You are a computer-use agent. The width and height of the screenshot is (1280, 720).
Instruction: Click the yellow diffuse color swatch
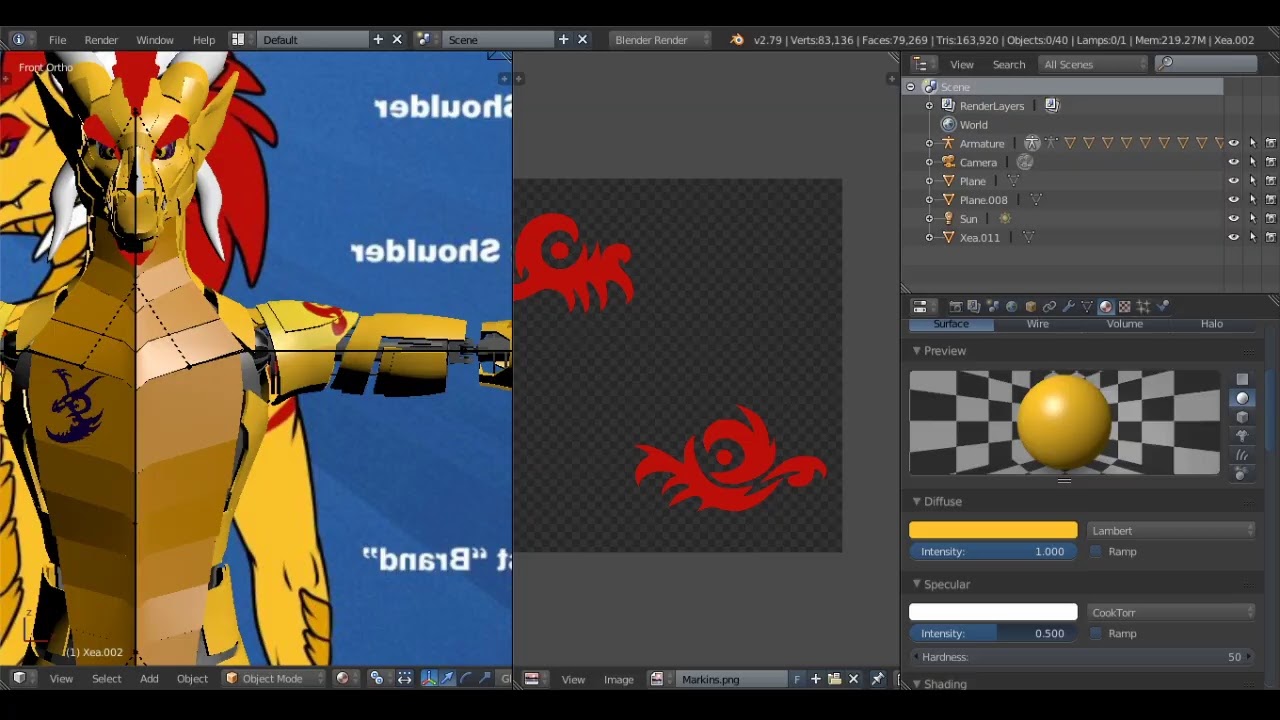[x=993, y=531]
